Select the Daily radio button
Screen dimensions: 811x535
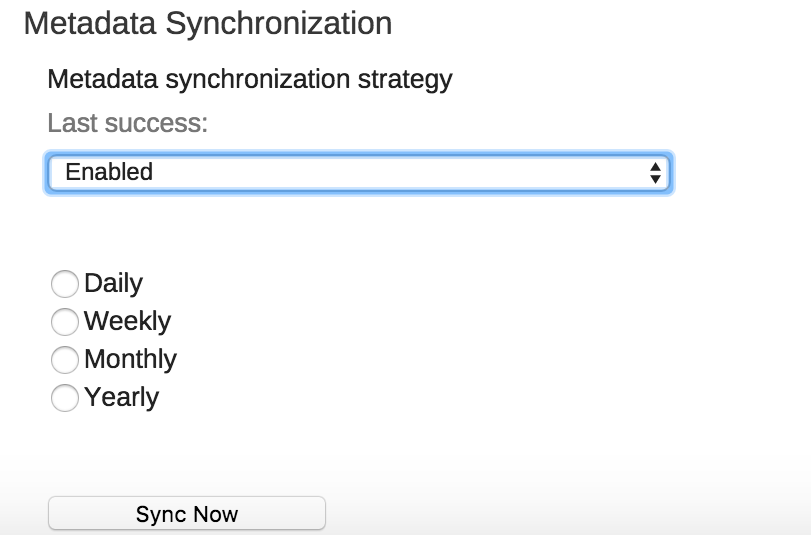click(x=64, y=284)
